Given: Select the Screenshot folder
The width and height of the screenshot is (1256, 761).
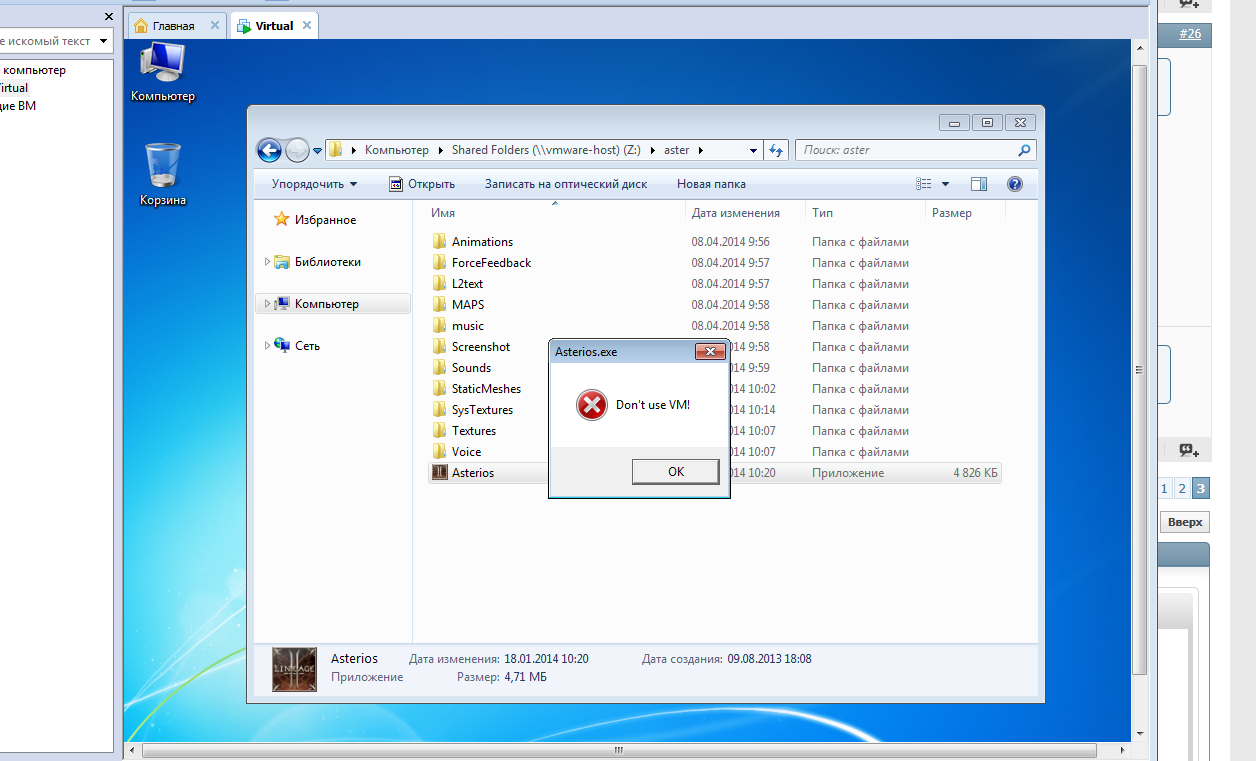Looking at the screenshot, I should 480,347.
